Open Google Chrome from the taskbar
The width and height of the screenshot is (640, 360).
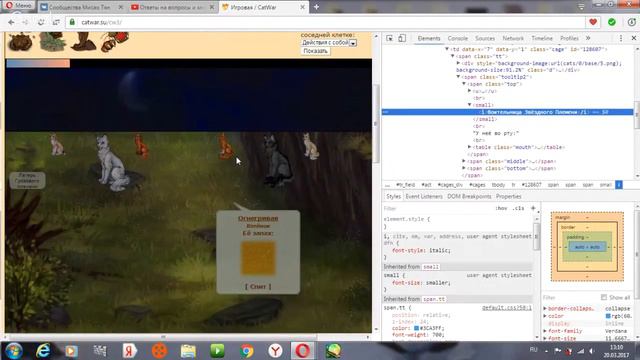coord(247,351)
